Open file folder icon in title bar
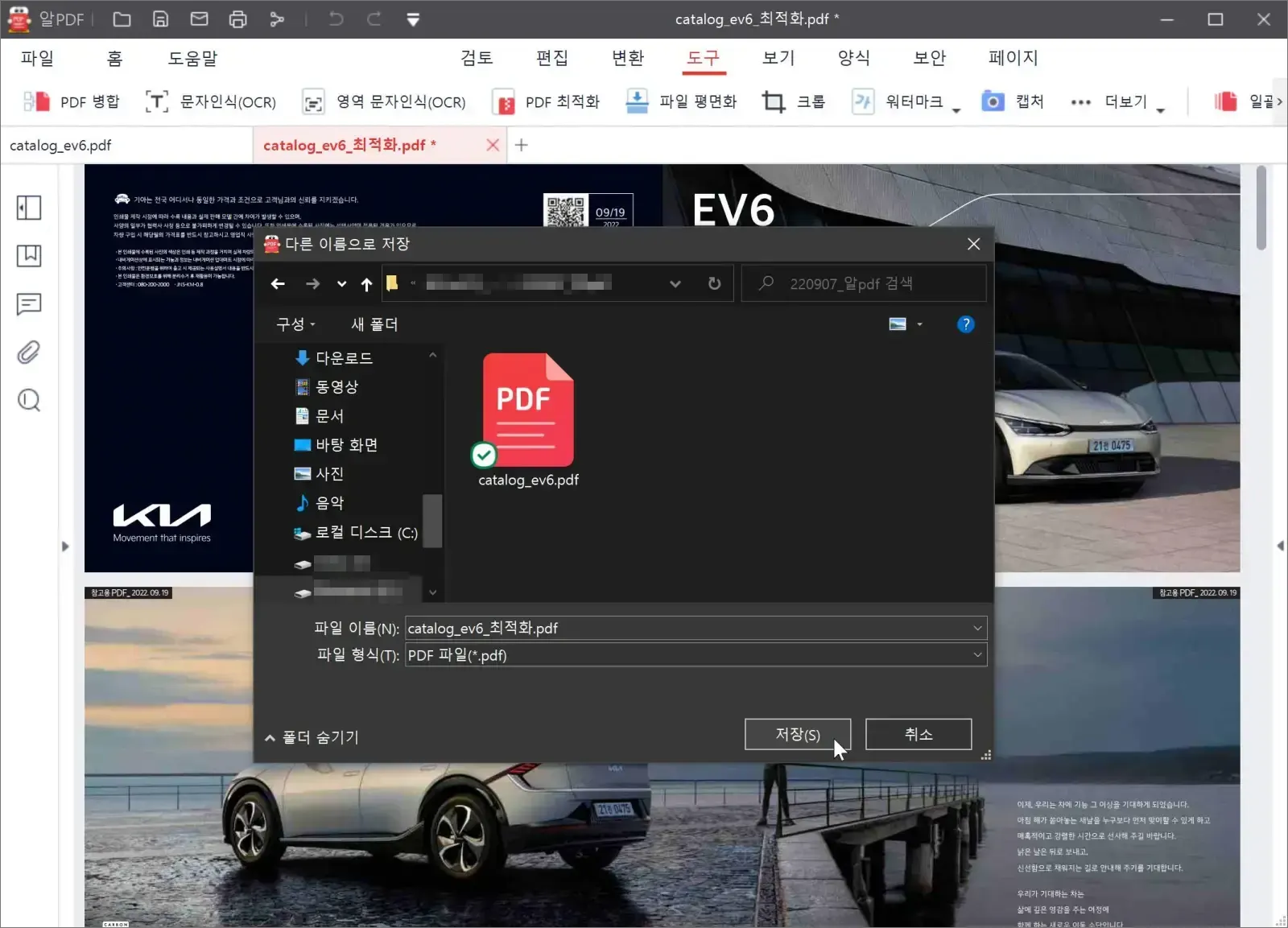Viewport: 1288px width, 928px height. (122, 19)
